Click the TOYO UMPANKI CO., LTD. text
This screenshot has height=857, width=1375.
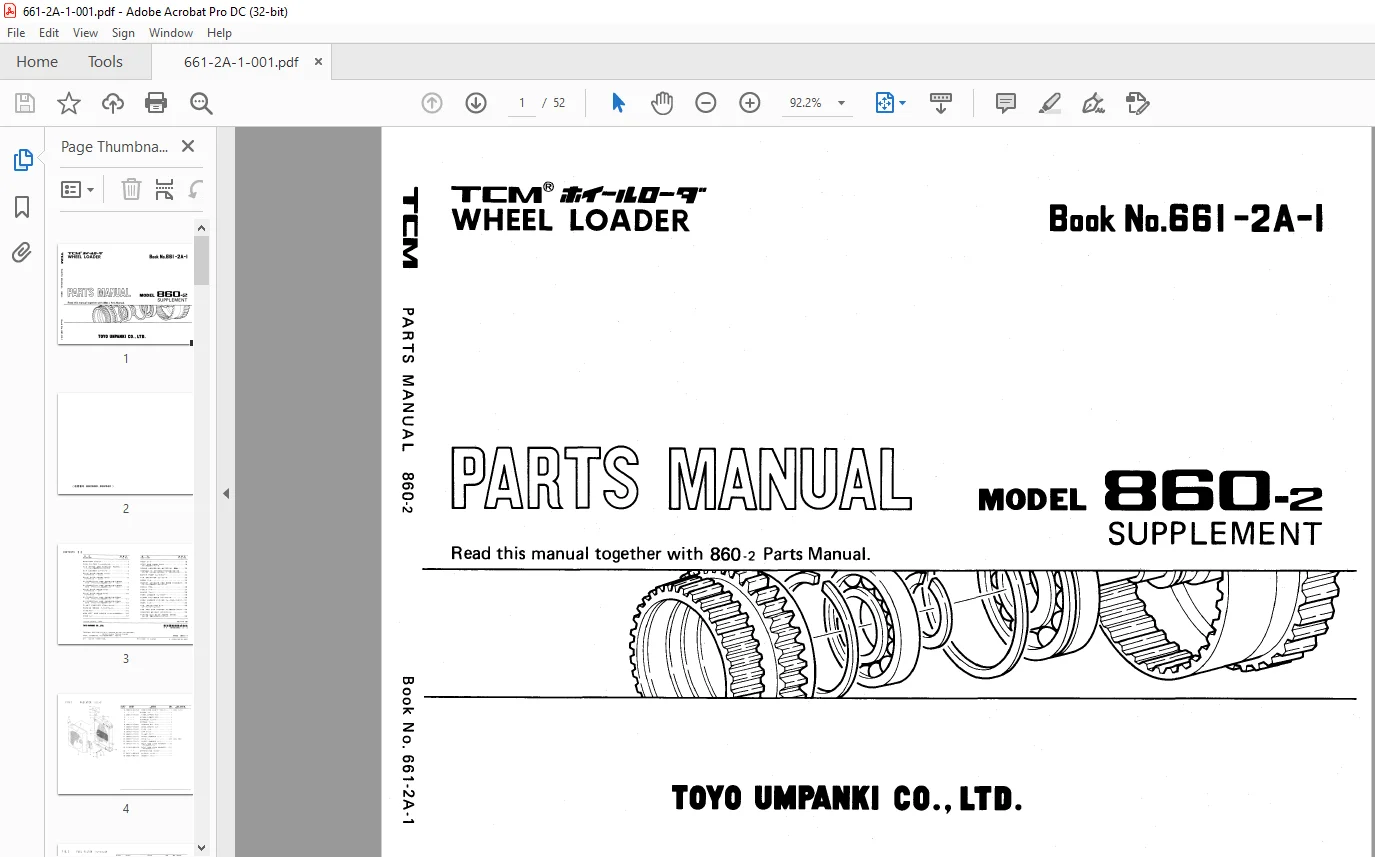click(x=847, y=798)
